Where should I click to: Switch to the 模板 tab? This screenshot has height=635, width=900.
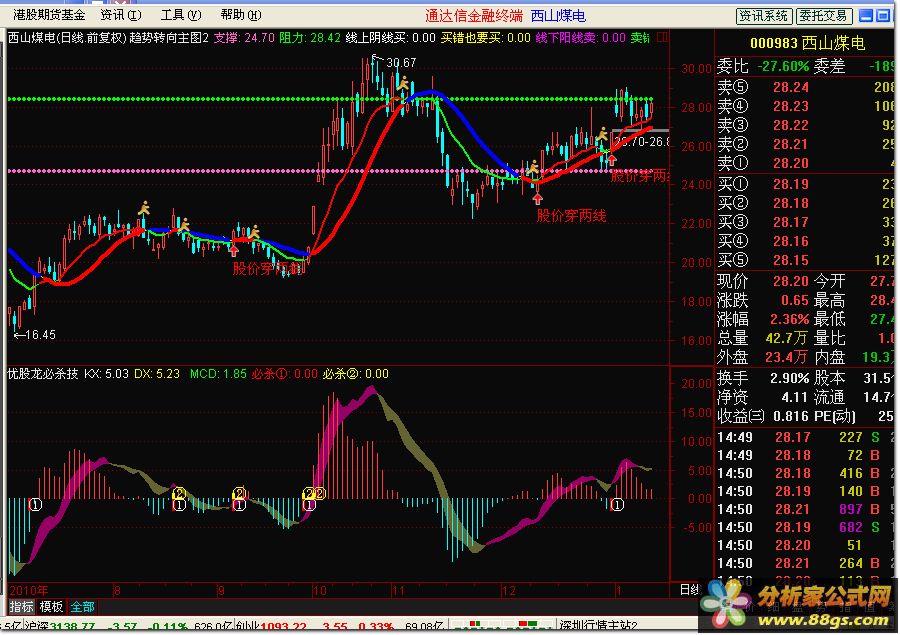[x=51, y=606]
